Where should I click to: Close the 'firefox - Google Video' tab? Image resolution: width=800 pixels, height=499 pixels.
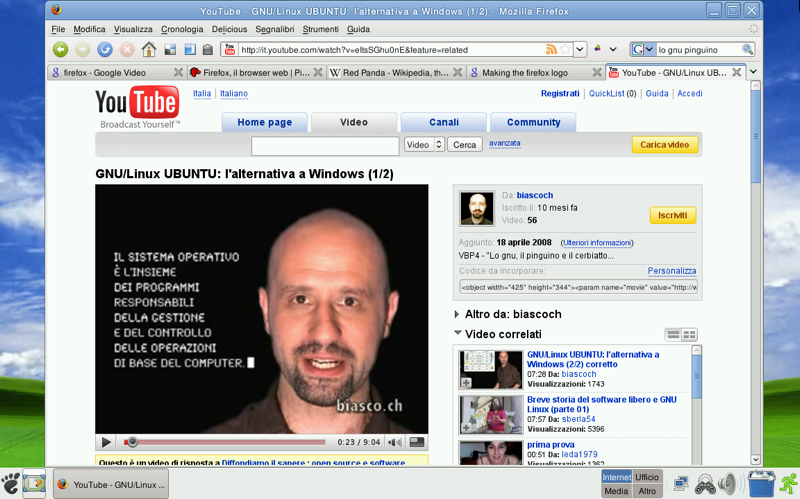(178, 72)
